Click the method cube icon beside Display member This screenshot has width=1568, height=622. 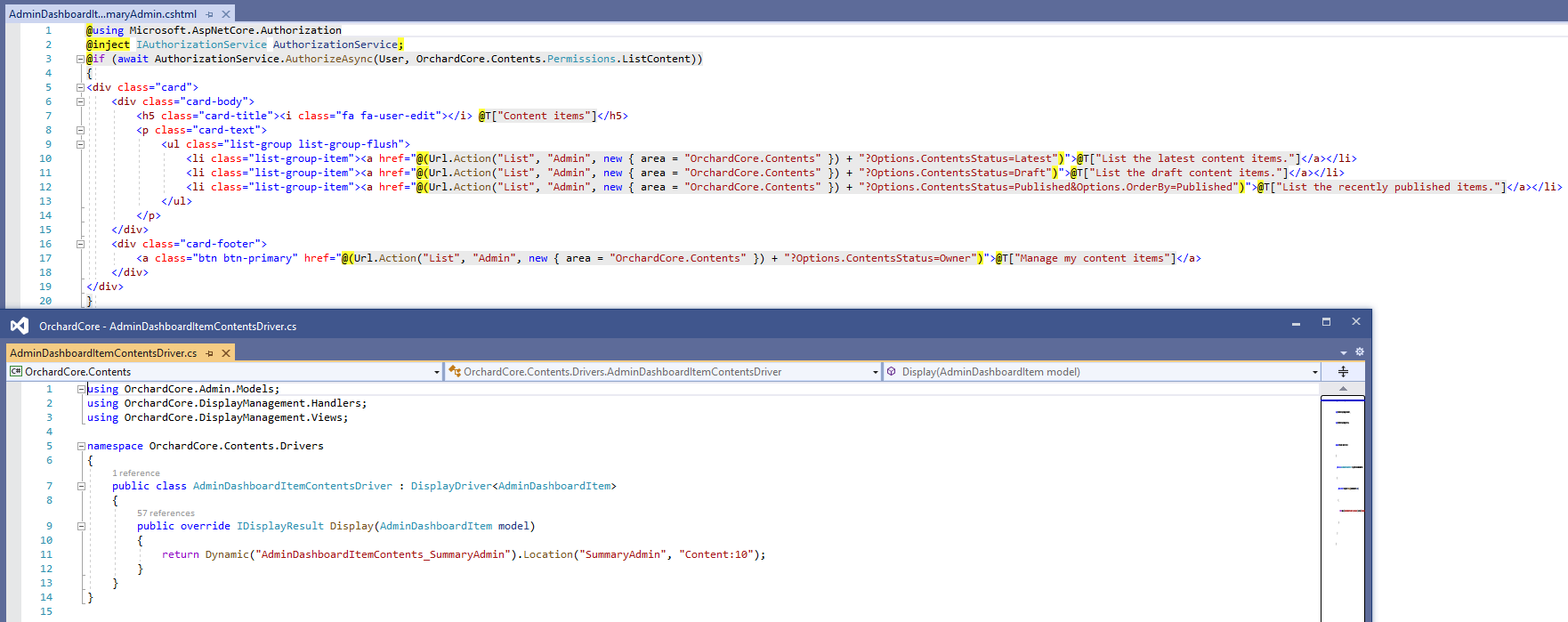point(891,372)
